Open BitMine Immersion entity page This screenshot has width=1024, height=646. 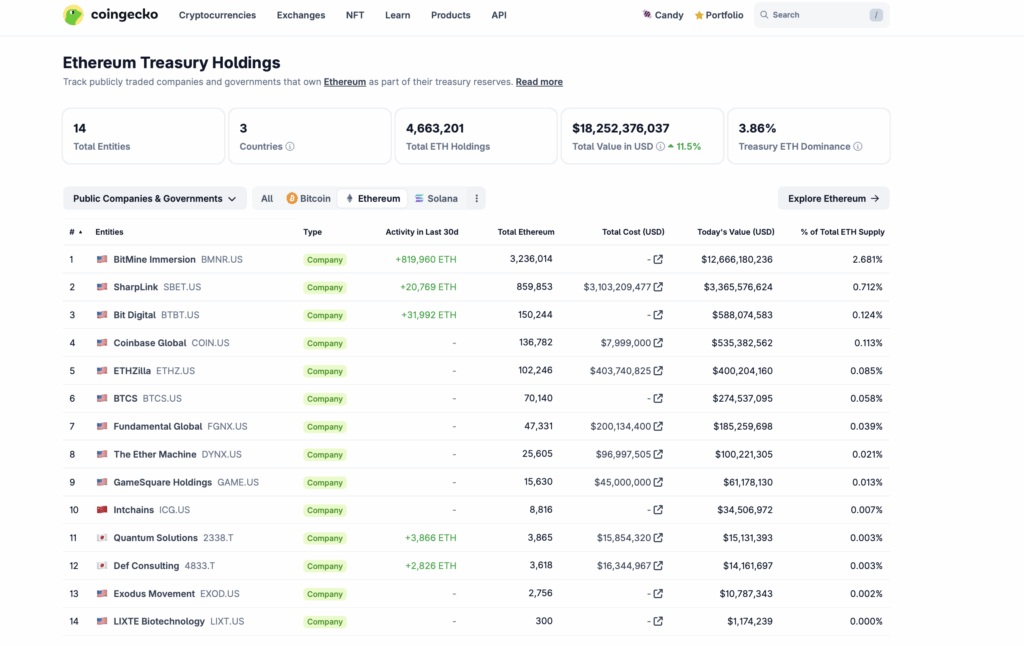click(x=154, y=259)
